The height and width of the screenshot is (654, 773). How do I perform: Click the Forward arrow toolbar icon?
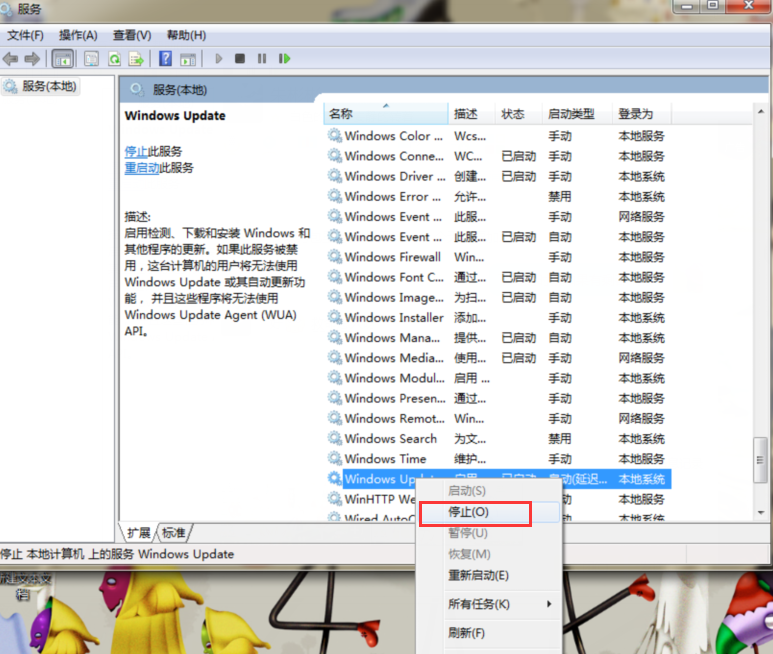[32, 59]
